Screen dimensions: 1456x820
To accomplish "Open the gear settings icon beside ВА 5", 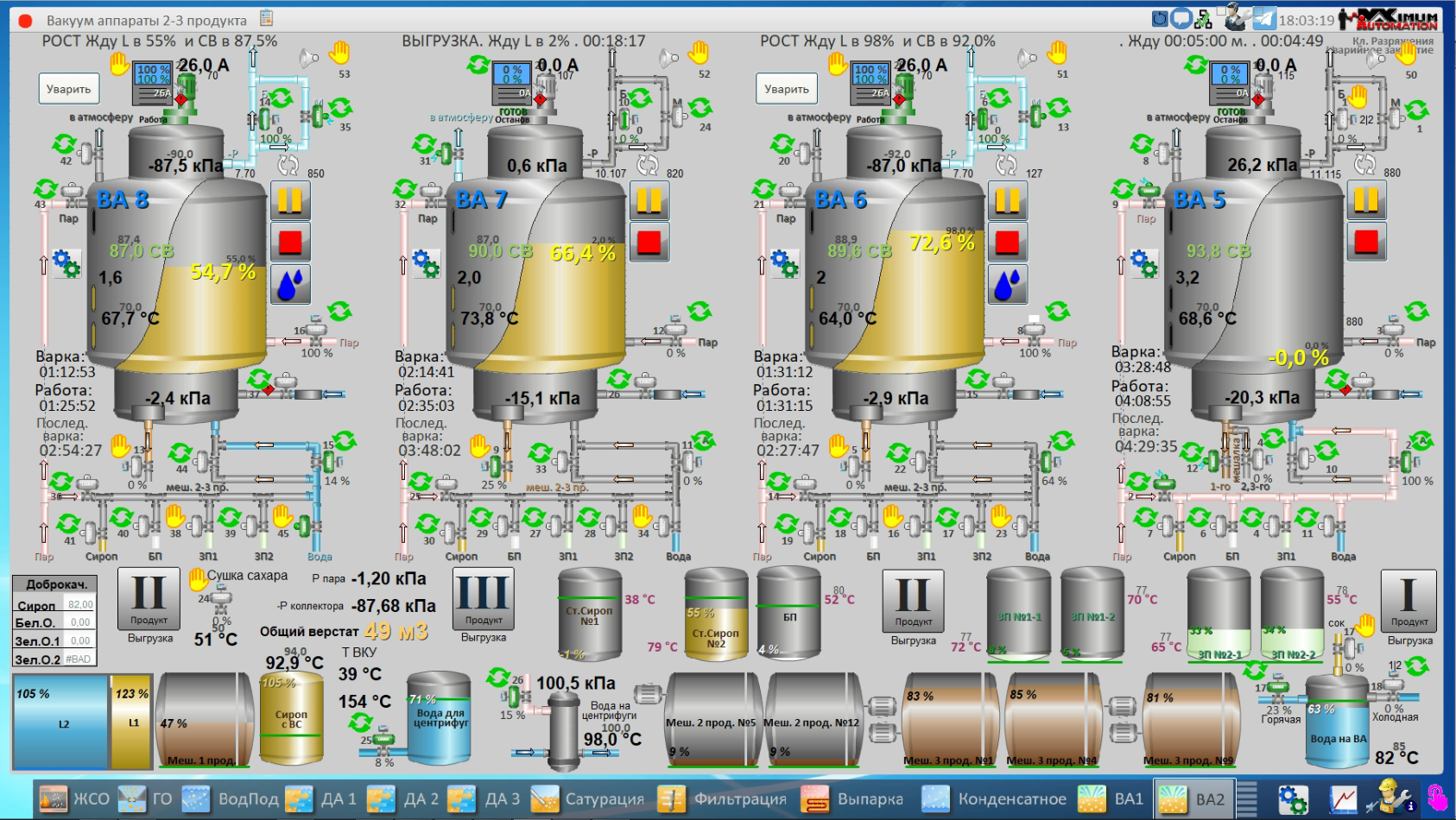I will pyautogui.click(x=1143, y=263).
